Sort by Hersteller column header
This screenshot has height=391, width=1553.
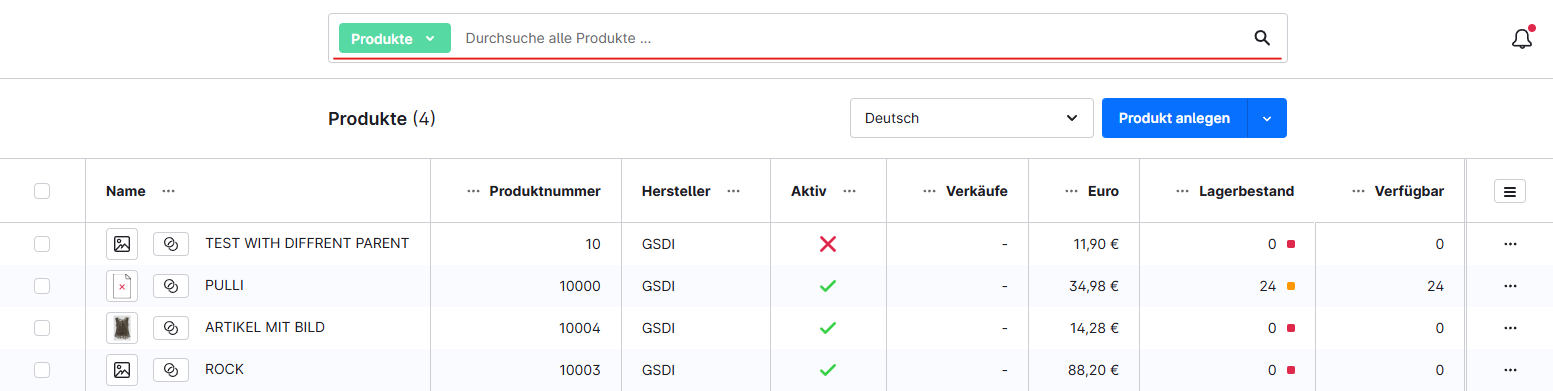click(676, 191)
